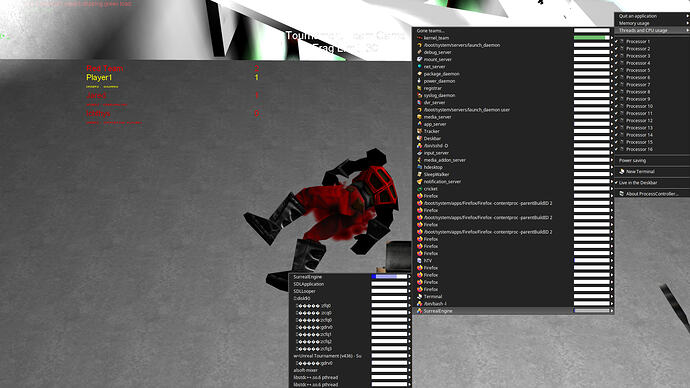Image resolution: width=690 pixels, height=388 pixels.
Task: Click the NTV process icon
Action: (419, 260)
